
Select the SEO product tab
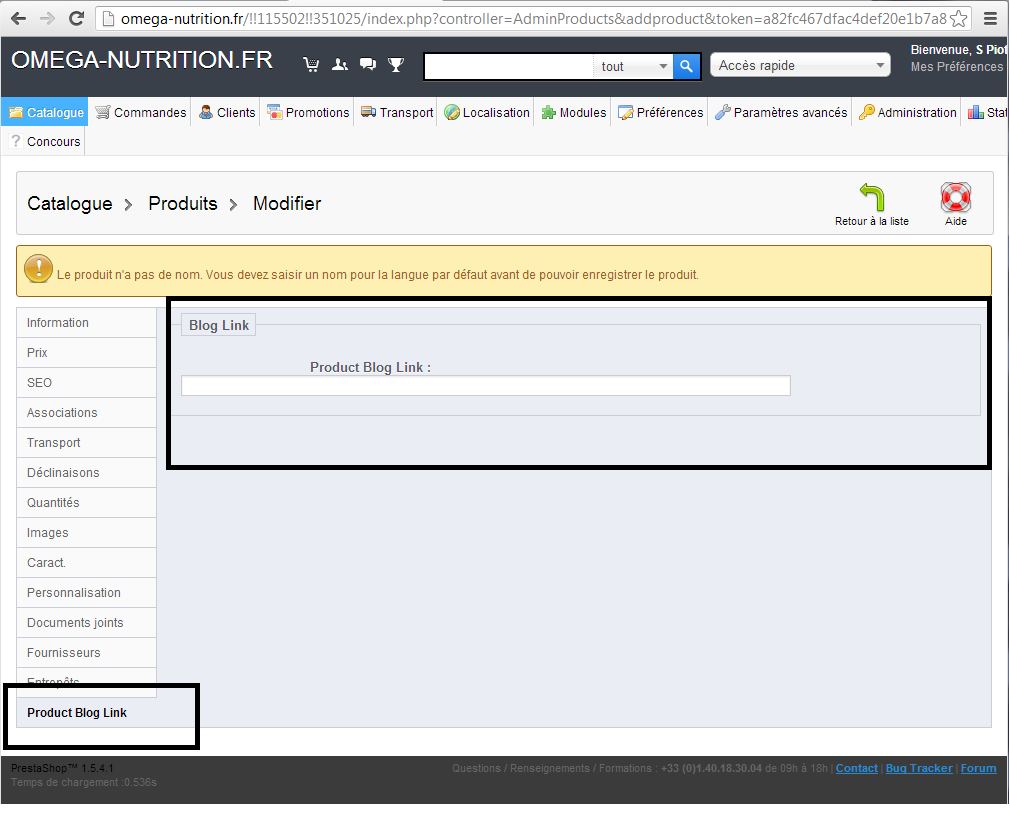[86, 383]
